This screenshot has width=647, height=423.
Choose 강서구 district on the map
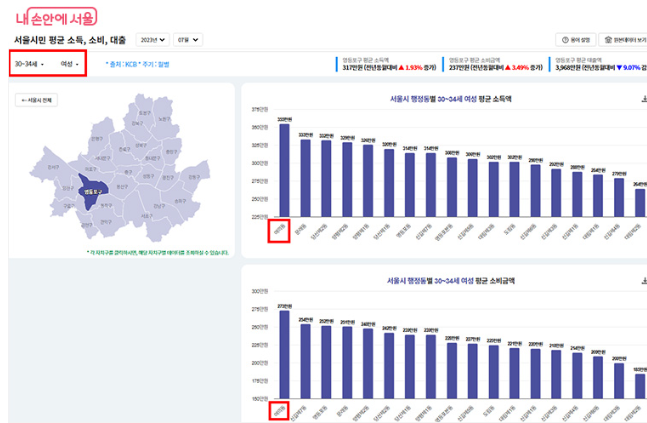[53, 167]
